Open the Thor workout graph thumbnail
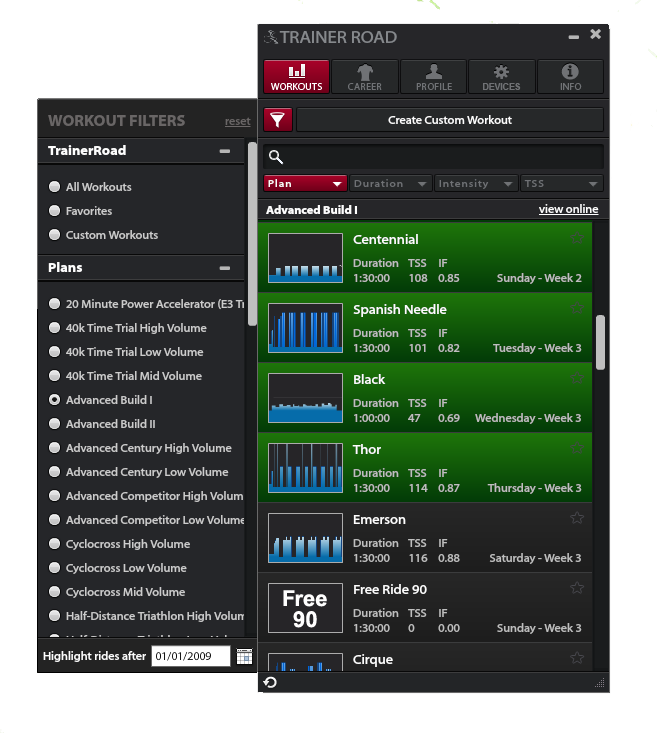This screenshot has width=657, height=733. coord(305,468)
